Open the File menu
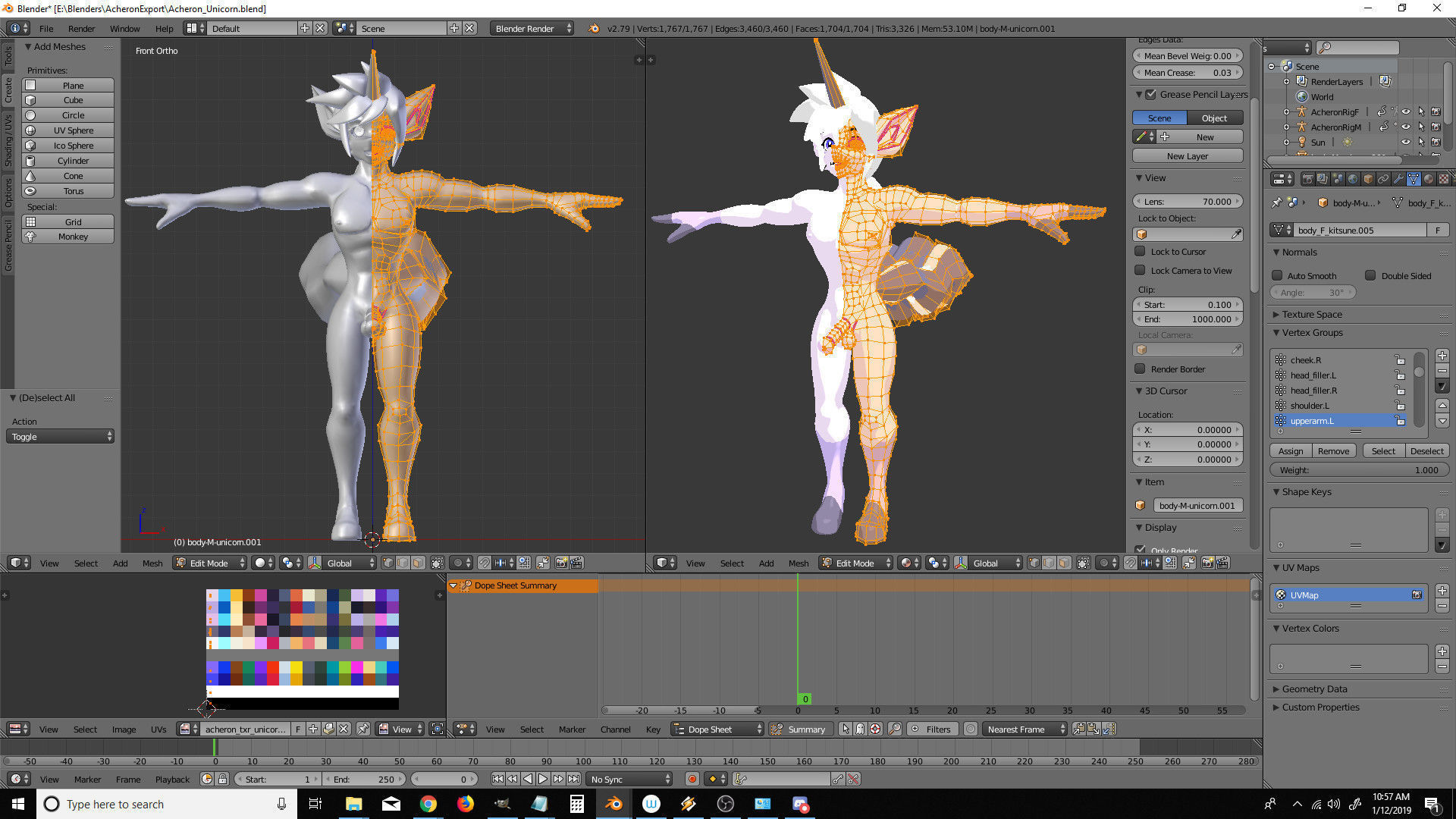1456x819 pixels. tap(46, 28)
